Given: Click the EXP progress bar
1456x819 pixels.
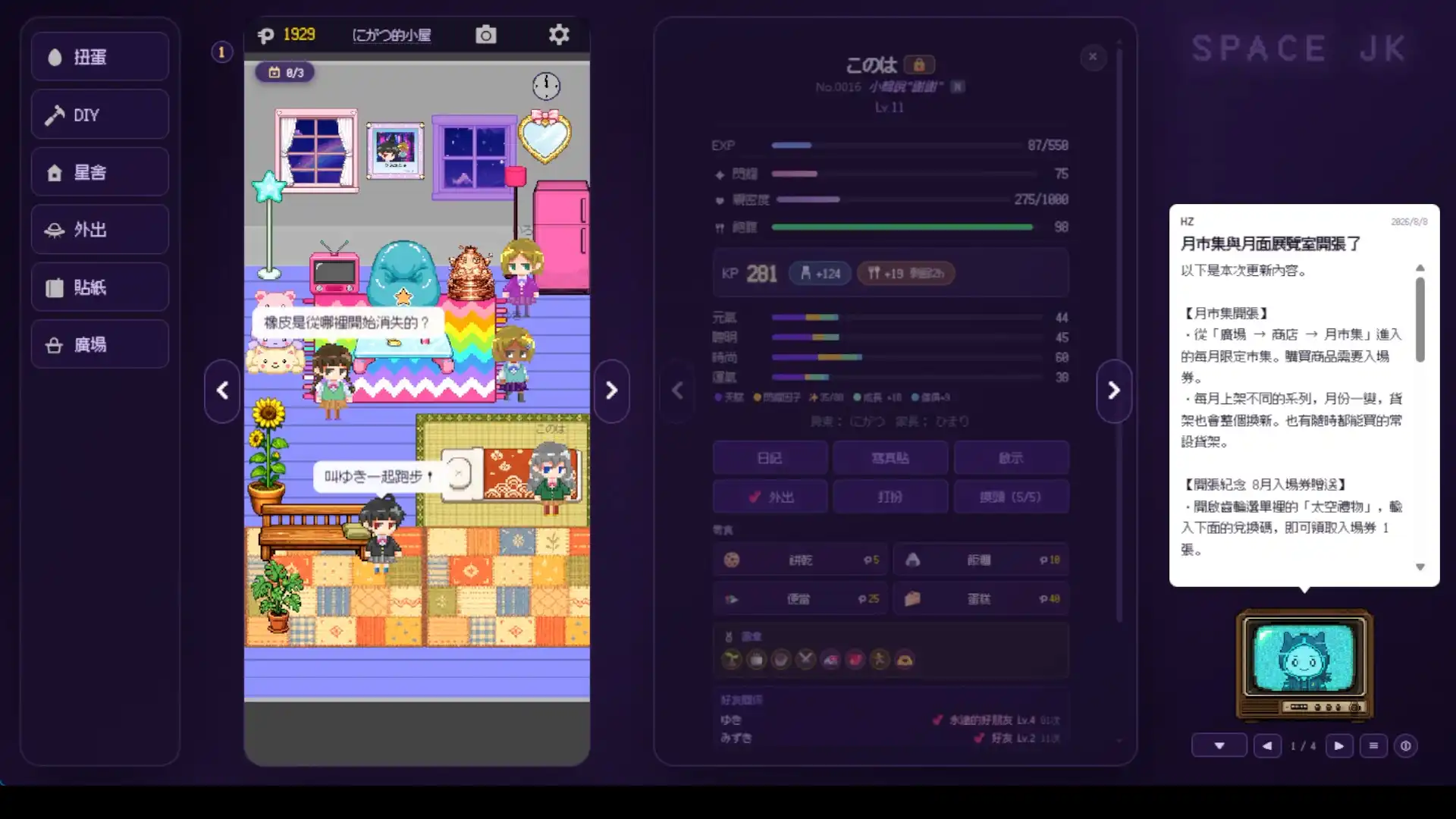Looking at the screenshot, I should coord(896,145).
